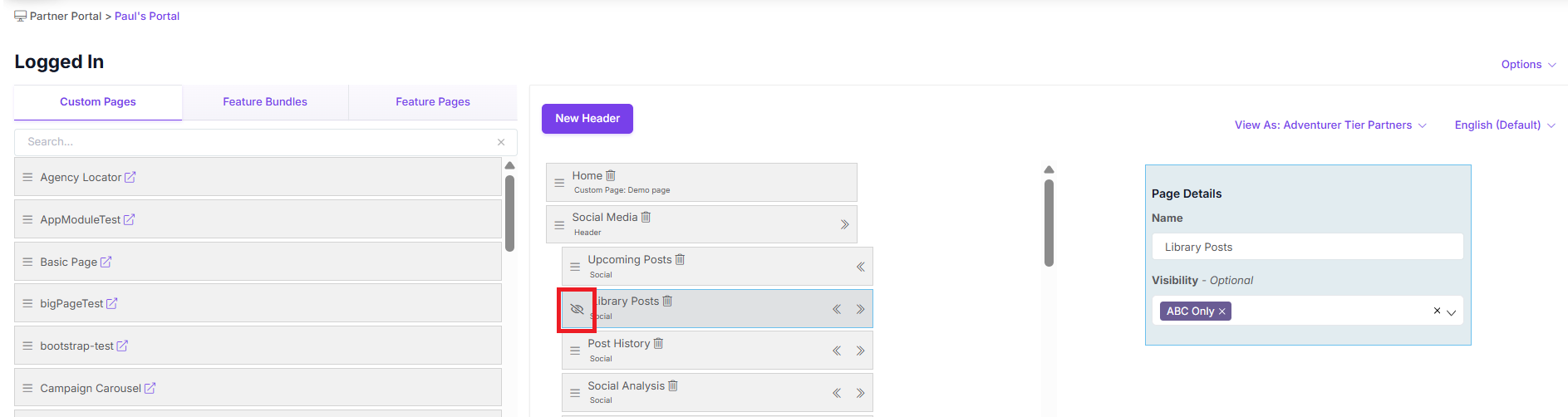Outdent Post History with left double chevron
The image size is (1568, 417).
pyautogui.click(x=837, y=351)
